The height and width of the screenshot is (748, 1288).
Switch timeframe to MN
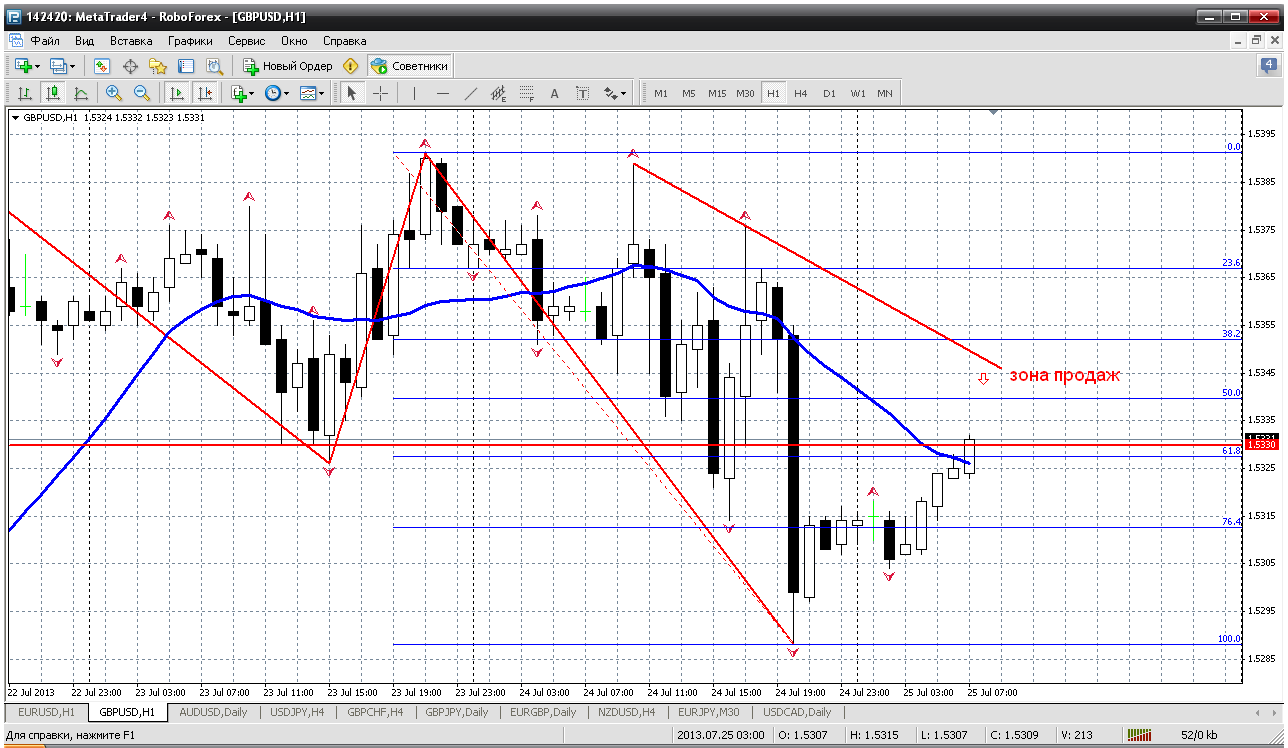coord(885,93)
